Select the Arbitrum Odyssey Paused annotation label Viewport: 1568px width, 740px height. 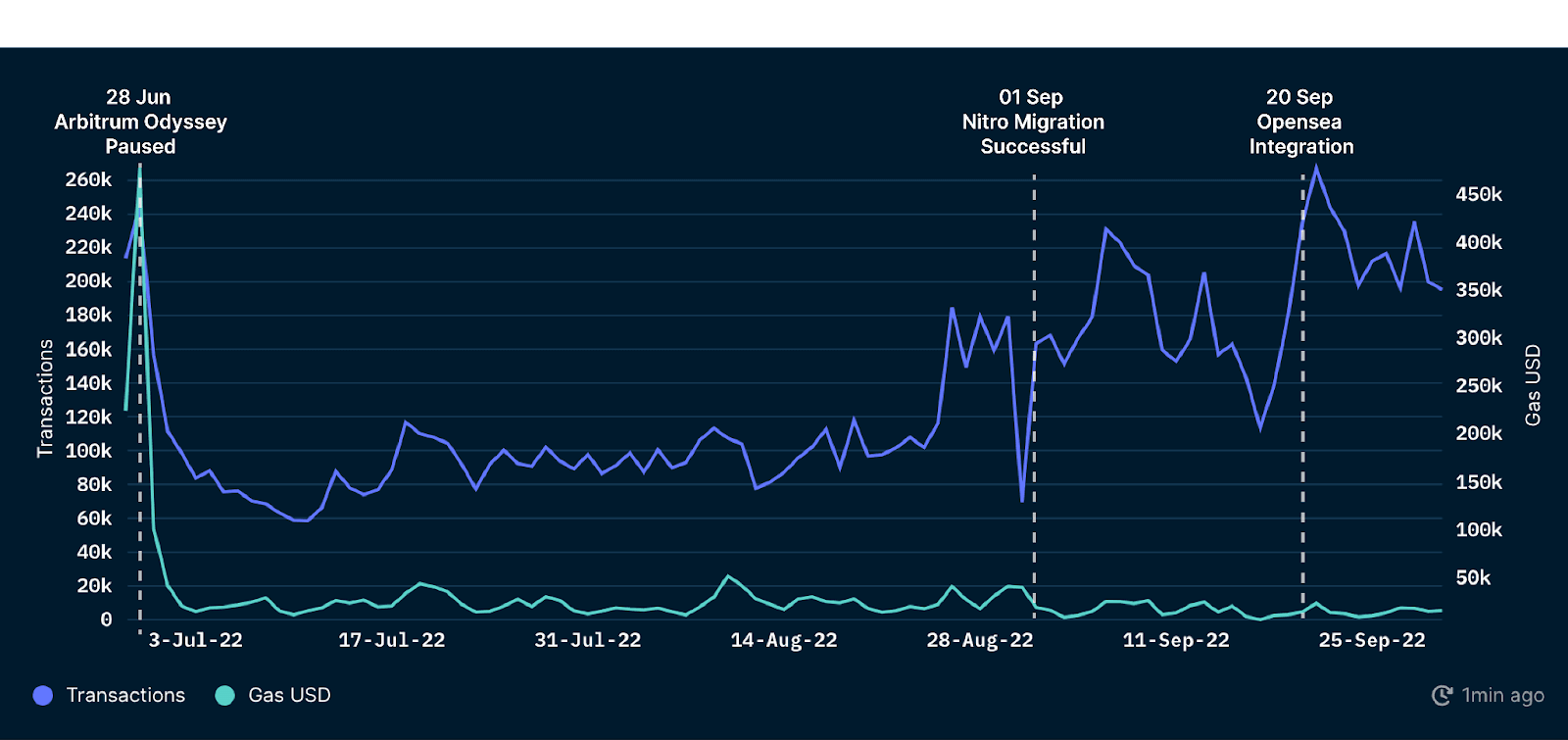click(140, 122)
